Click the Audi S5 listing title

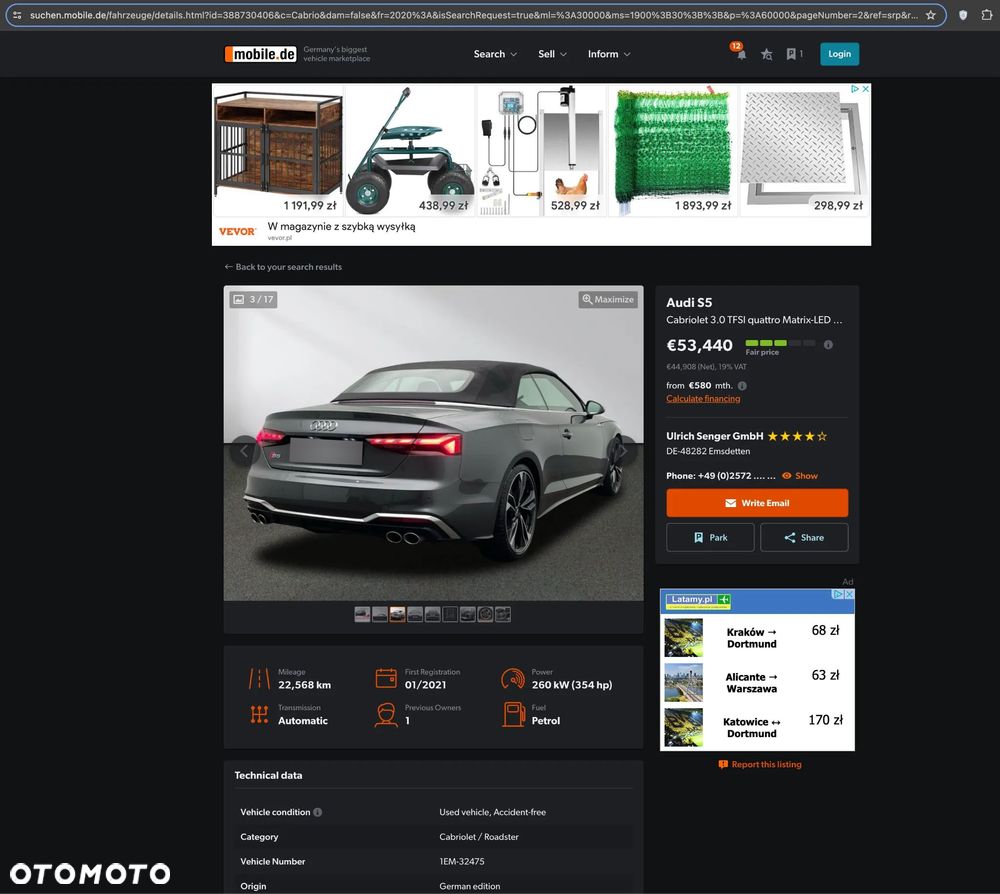(689, 303)
